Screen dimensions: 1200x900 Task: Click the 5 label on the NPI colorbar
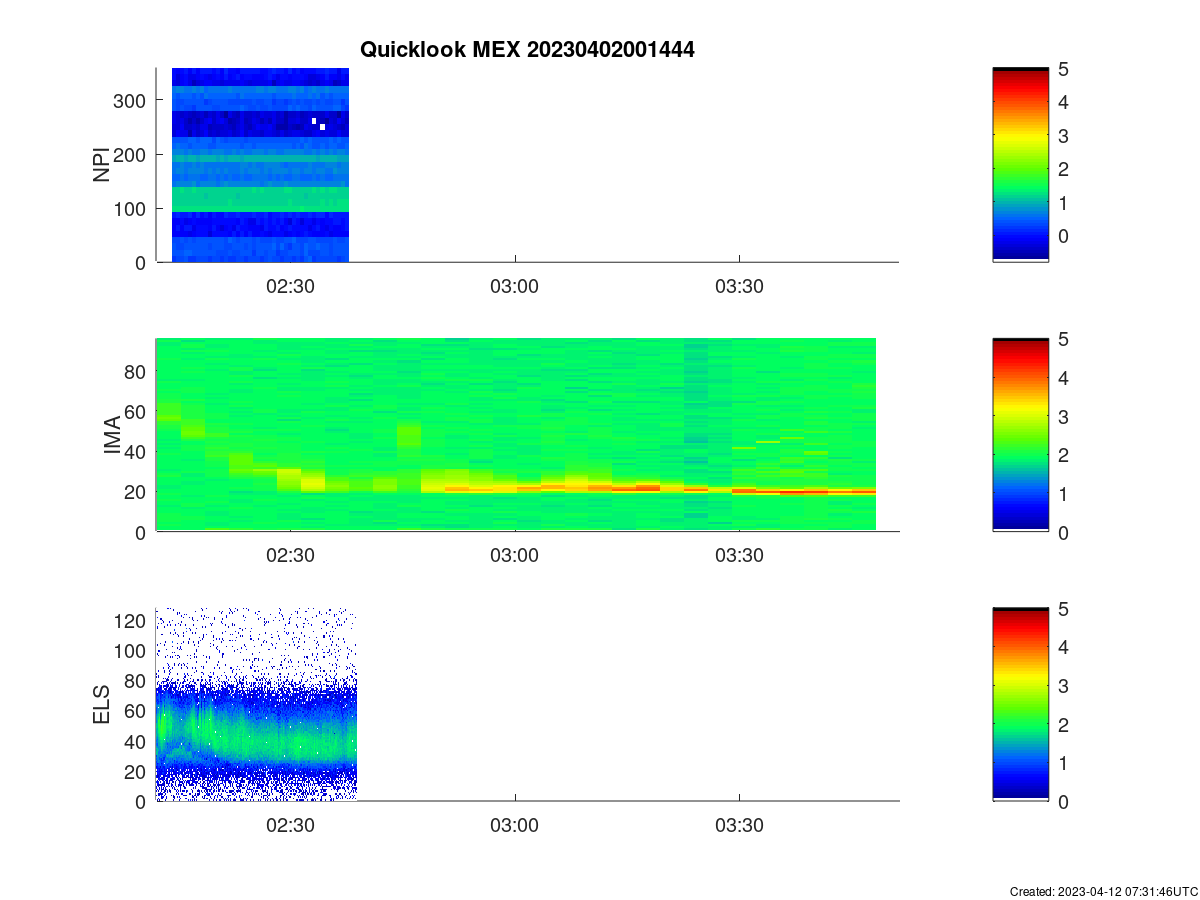1063,69
